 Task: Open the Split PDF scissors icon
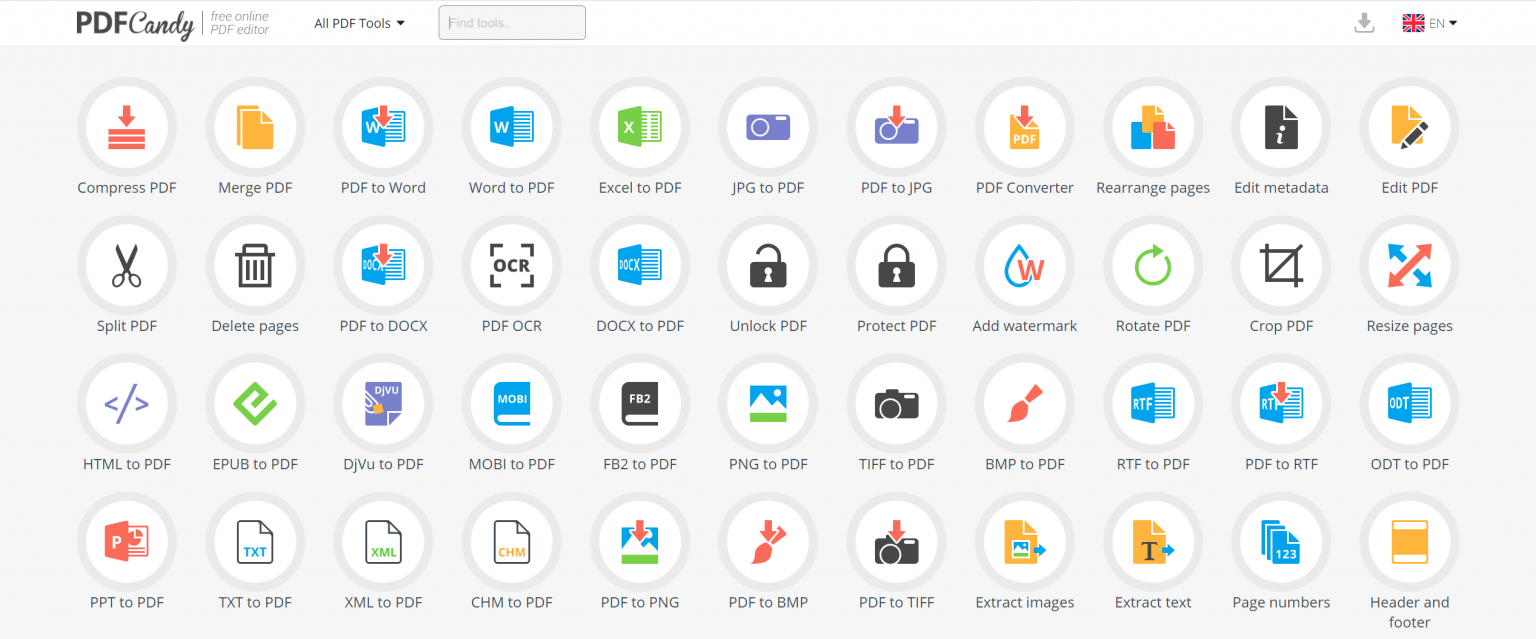pyautogui.click(x=127, y=265)
